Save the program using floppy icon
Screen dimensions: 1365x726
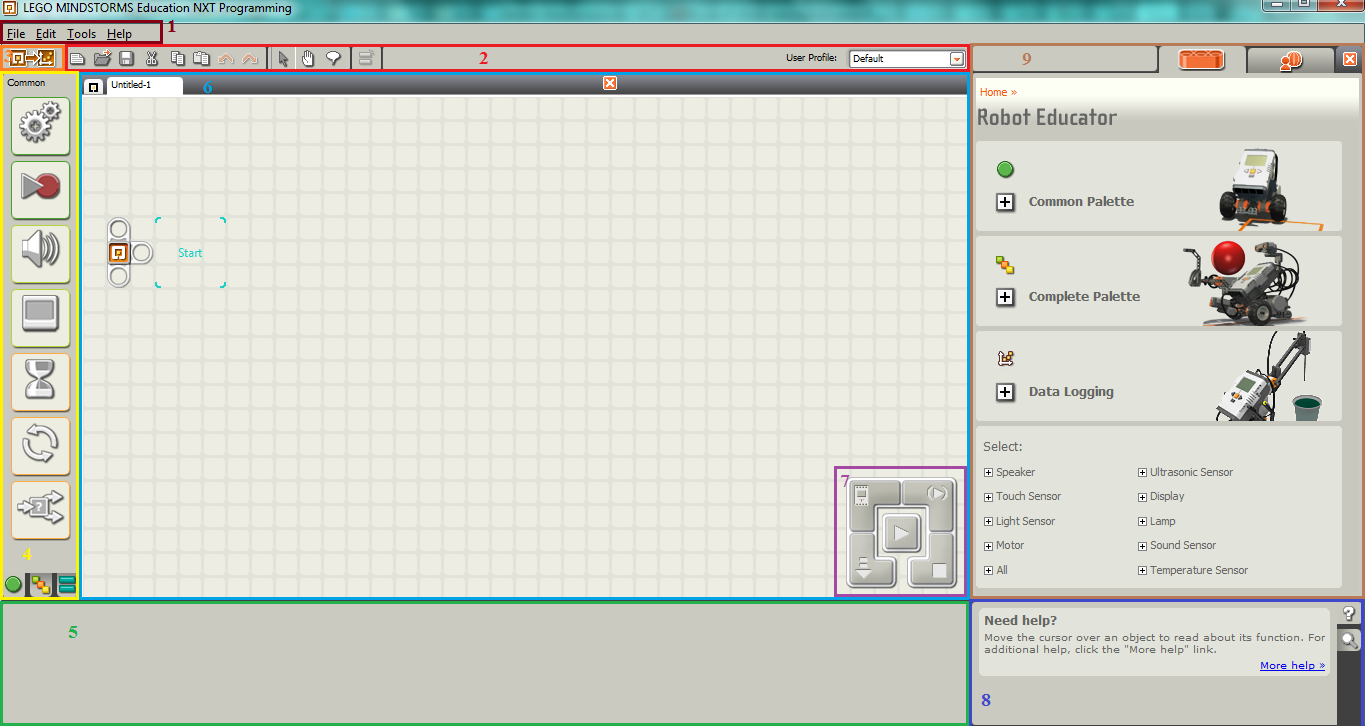click(x=127, y=58)
